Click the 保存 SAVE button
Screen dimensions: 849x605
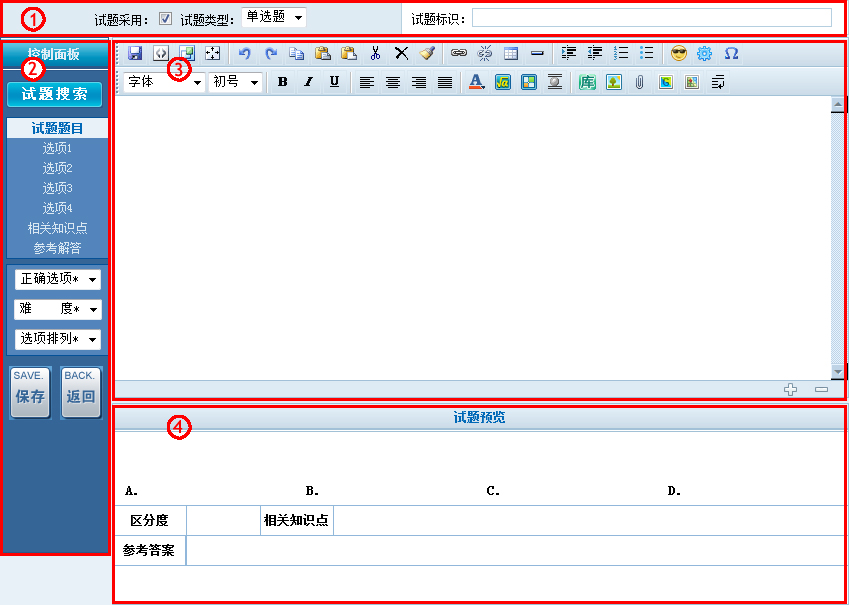30,393
